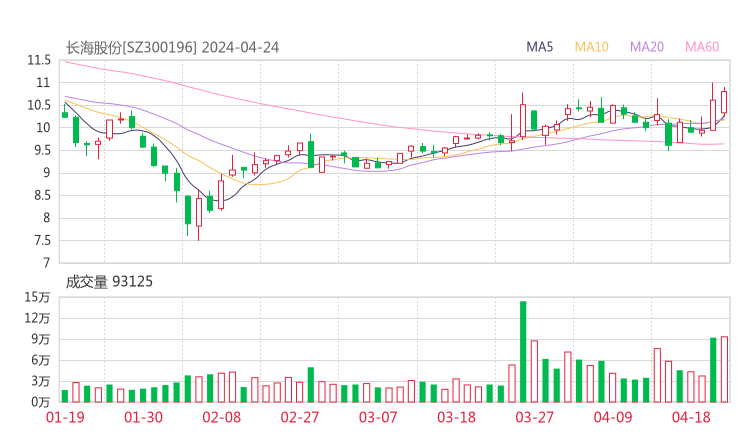Viewport: 740px width, 440px height.
Task: Click the 02-27 date label
Action: click(300, 417)
